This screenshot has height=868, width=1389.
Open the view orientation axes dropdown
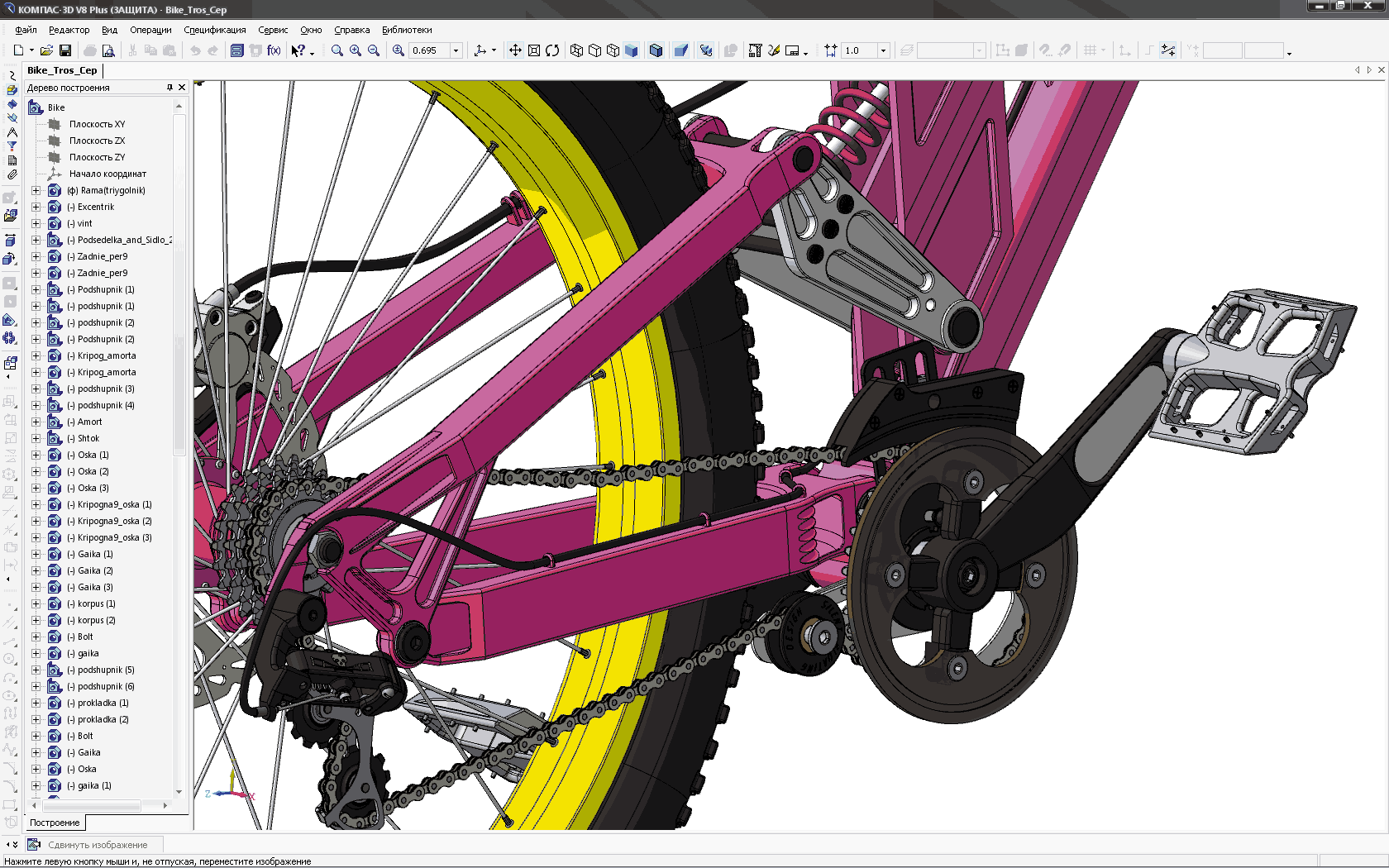494,50
